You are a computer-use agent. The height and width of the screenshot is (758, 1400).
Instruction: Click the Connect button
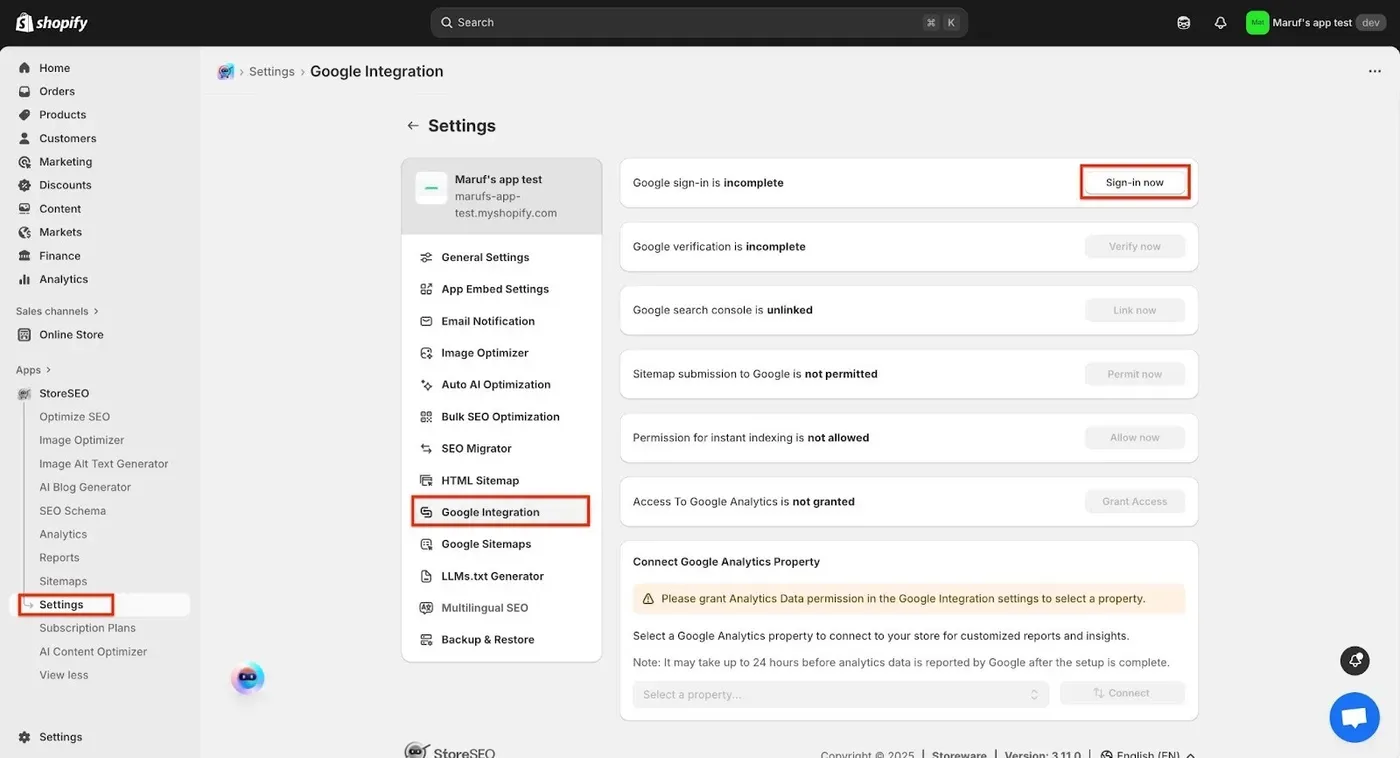click(x=1122, y=693)
